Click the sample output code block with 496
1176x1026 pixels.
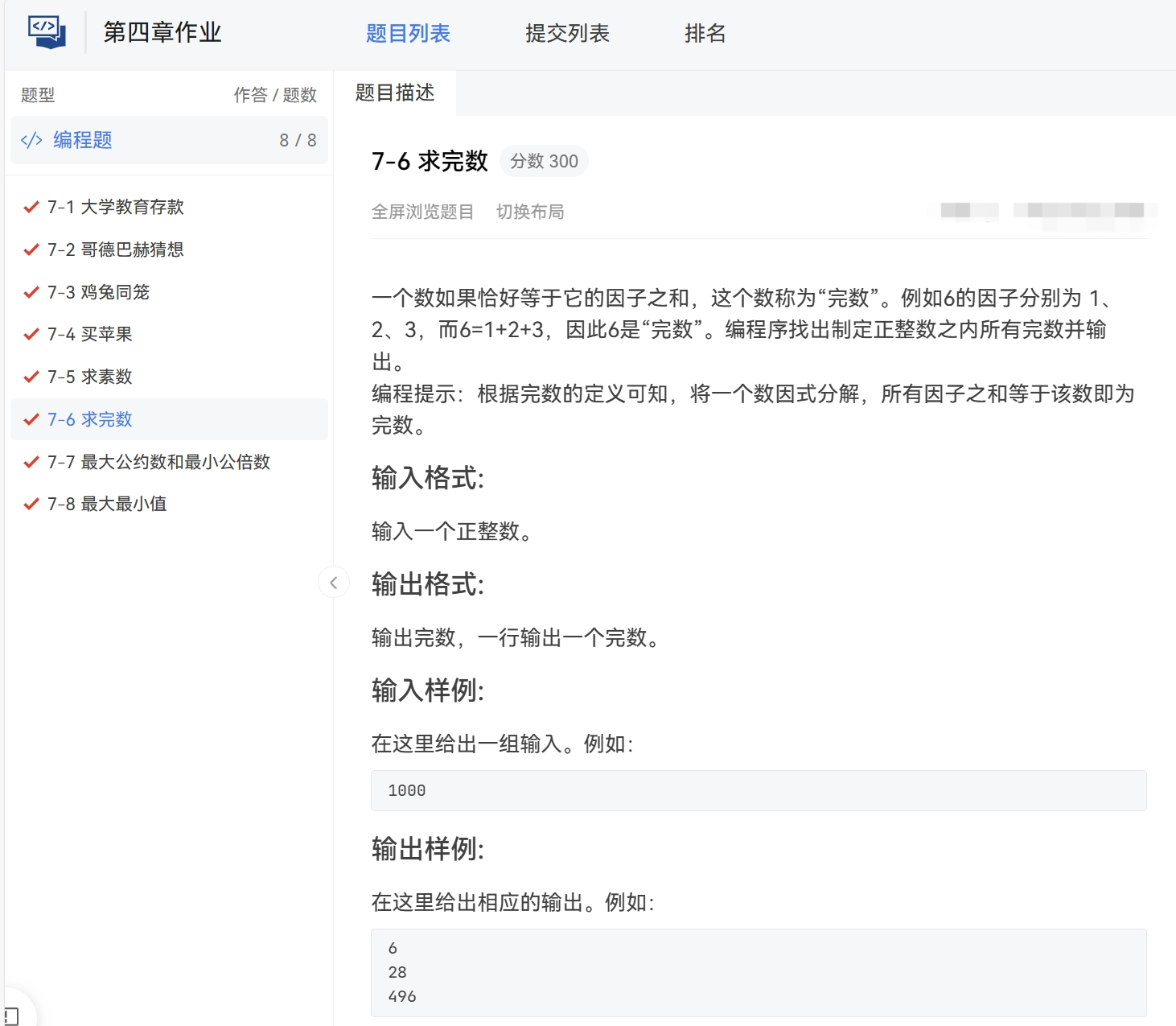[759, 973]
